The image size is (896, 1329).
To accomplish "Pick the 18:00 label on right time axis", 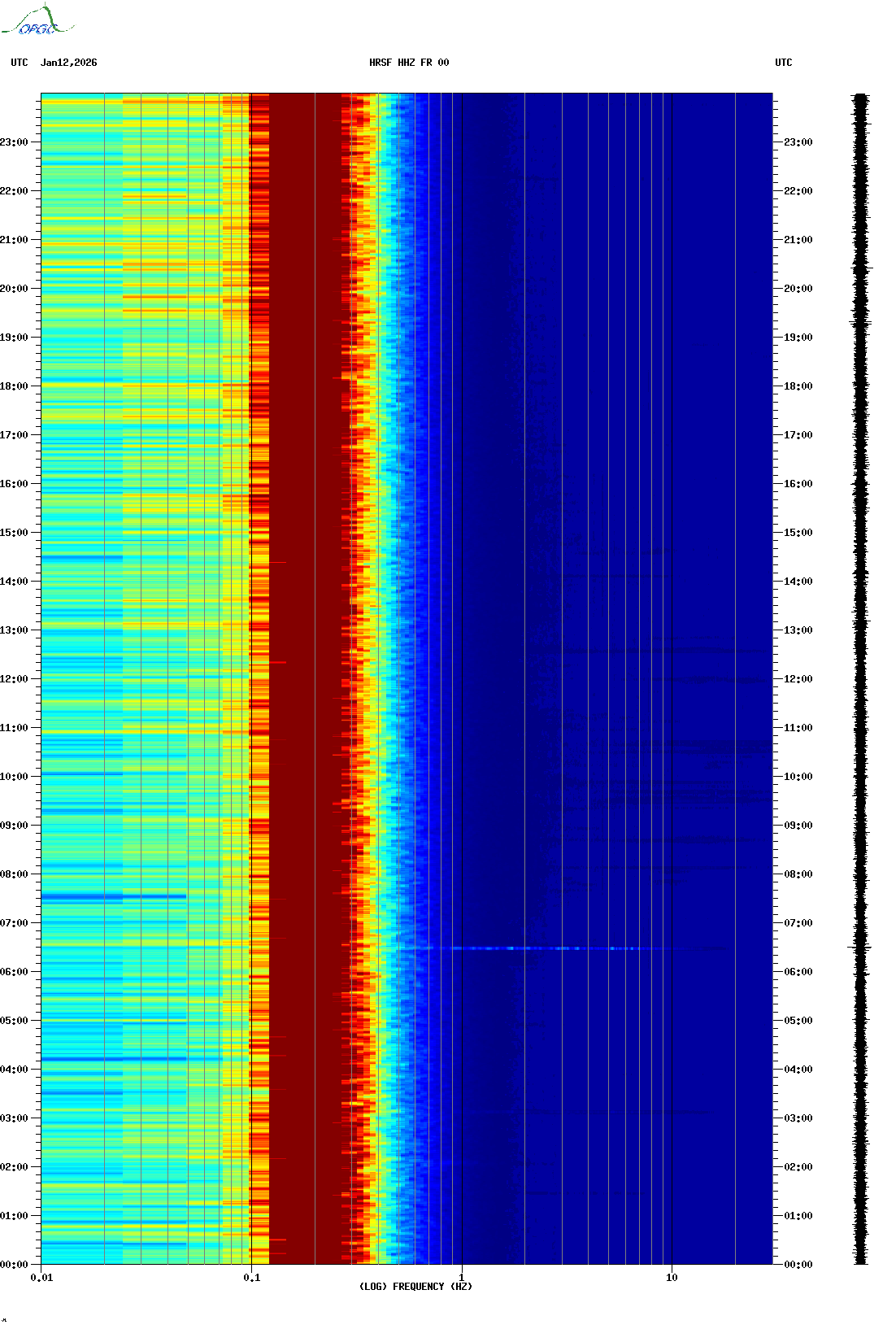I will [x=798, y=386].
